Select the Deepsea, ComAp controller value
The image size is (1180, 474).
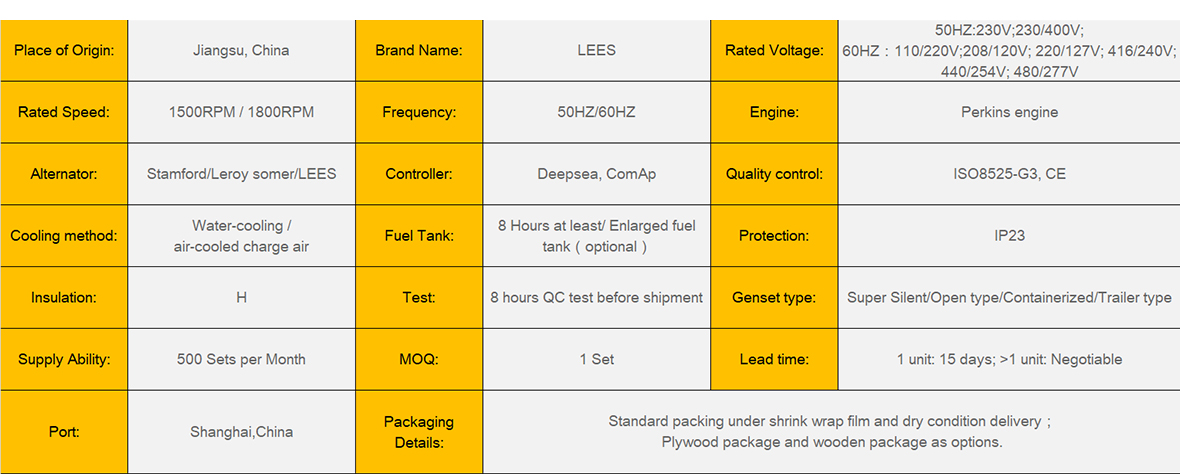coord(597,174)
